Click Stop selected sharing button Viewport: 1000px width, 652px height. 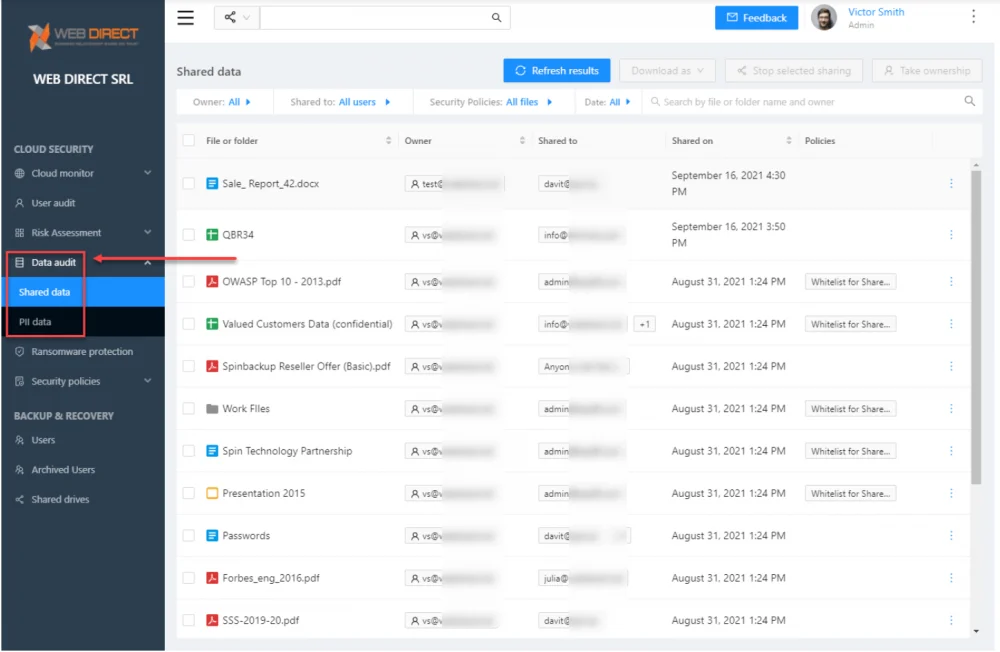click(x=794, y=71)
